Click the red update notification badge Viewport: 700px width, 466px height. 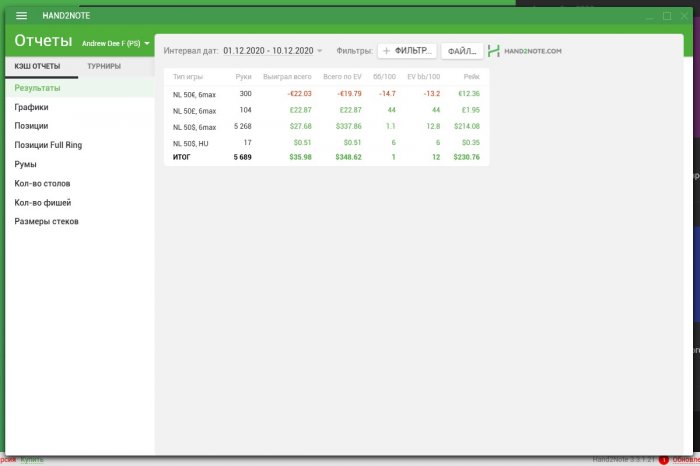[x=664, y=460]
